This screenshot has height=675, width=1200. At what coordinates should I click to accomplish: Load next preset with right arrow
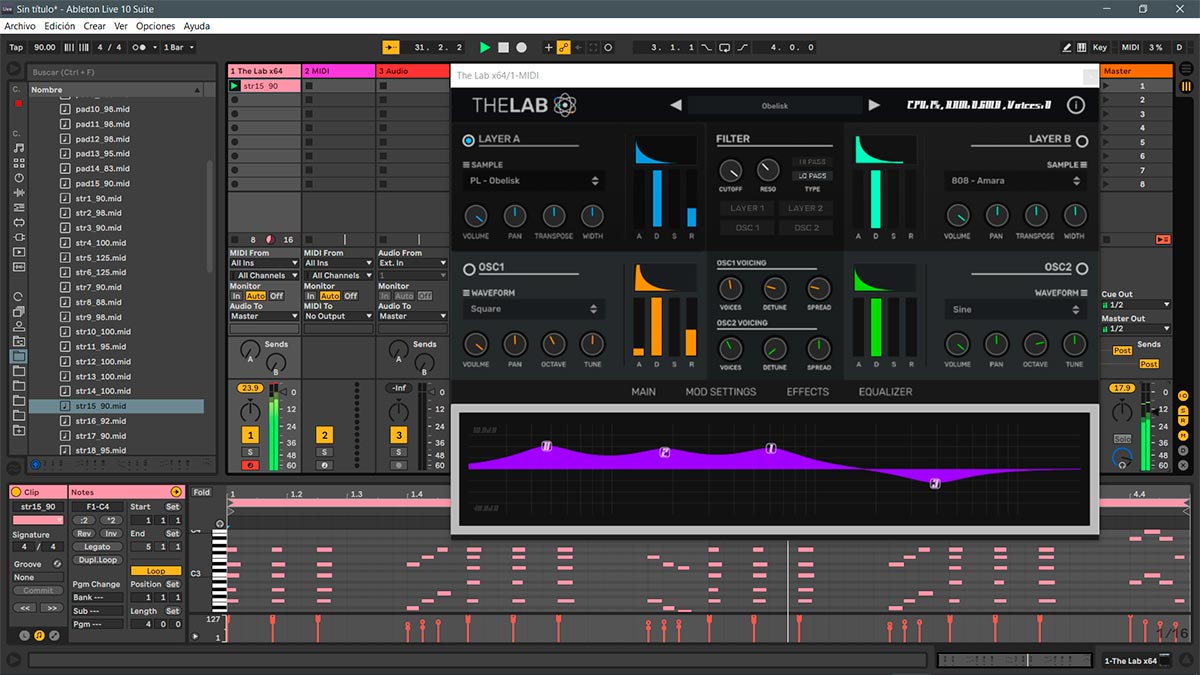tap(874, 105)
